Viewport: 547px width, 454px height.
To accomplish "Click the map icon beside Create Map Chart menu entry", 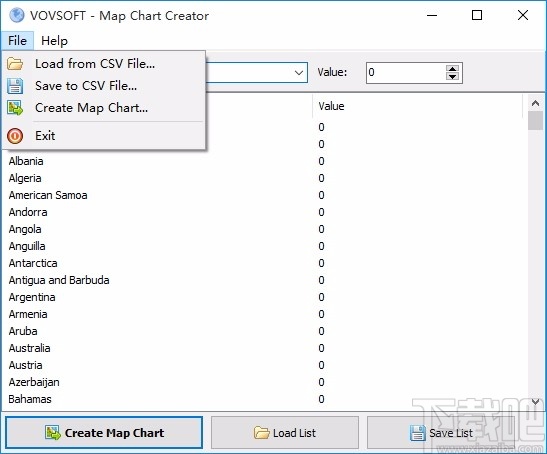I will pyautogui.click(x=15, y=108).
